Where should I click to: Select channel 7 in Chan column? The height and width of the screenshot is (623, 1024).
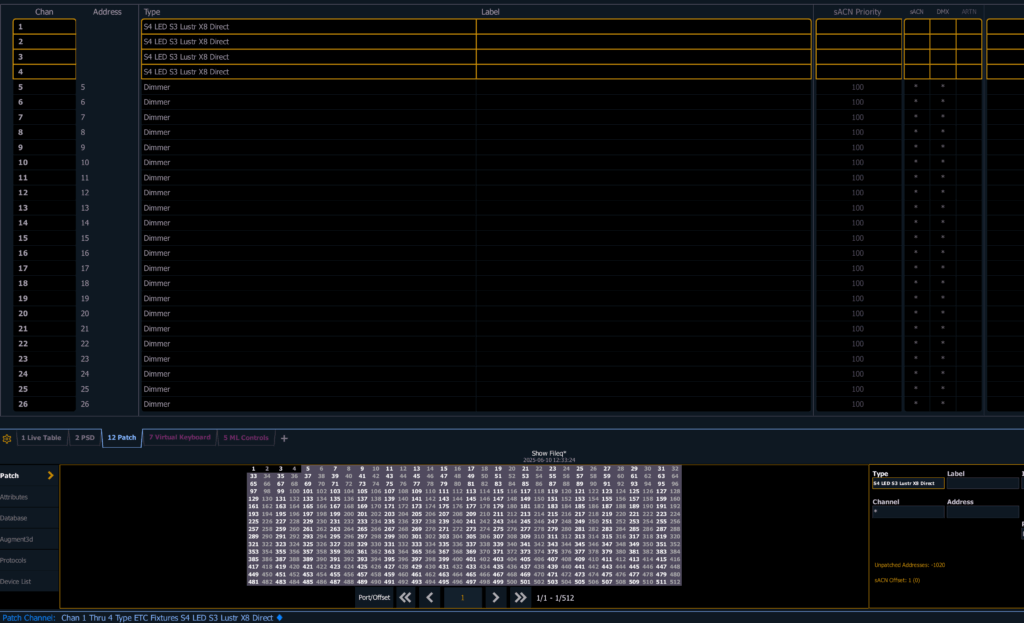pyautogui.click(x=44, y=117)
